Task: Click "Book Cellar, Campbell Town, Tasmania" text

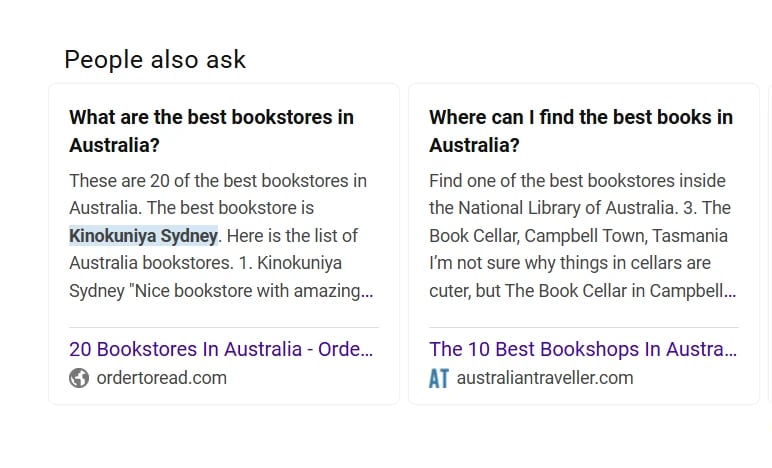Action: tap(578, 237)
